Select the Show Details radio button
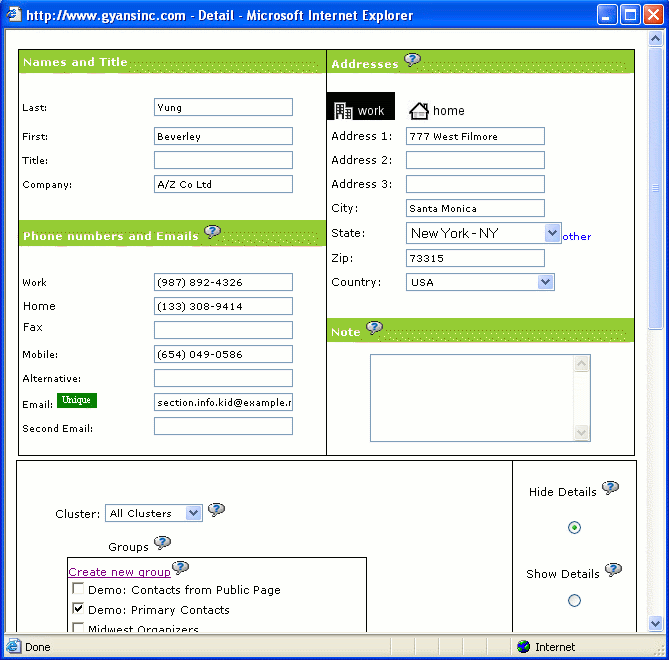This screenshot has width=669, height=660. click(x=574, y=600)
